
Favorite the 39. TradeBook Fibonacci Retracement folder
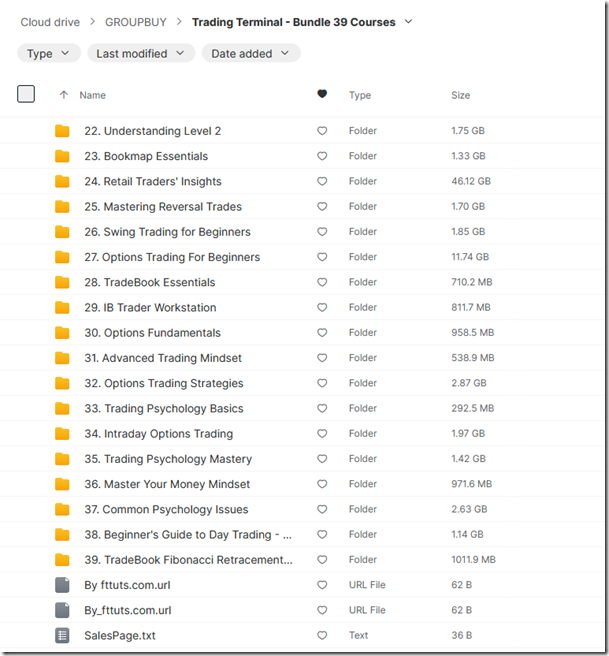point(322,560)
